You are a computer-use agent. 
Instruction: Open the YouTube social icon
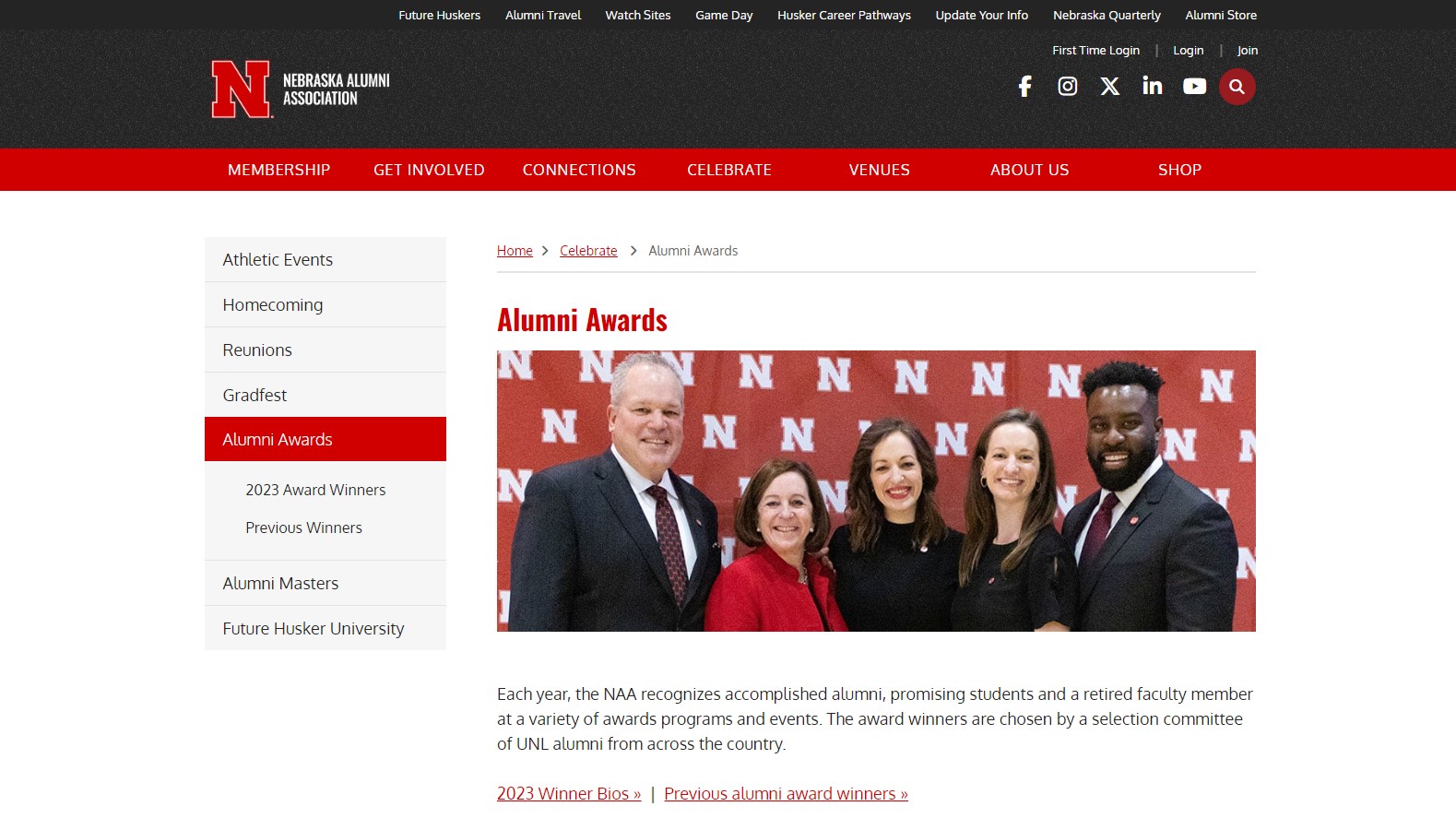(1194, 87)
